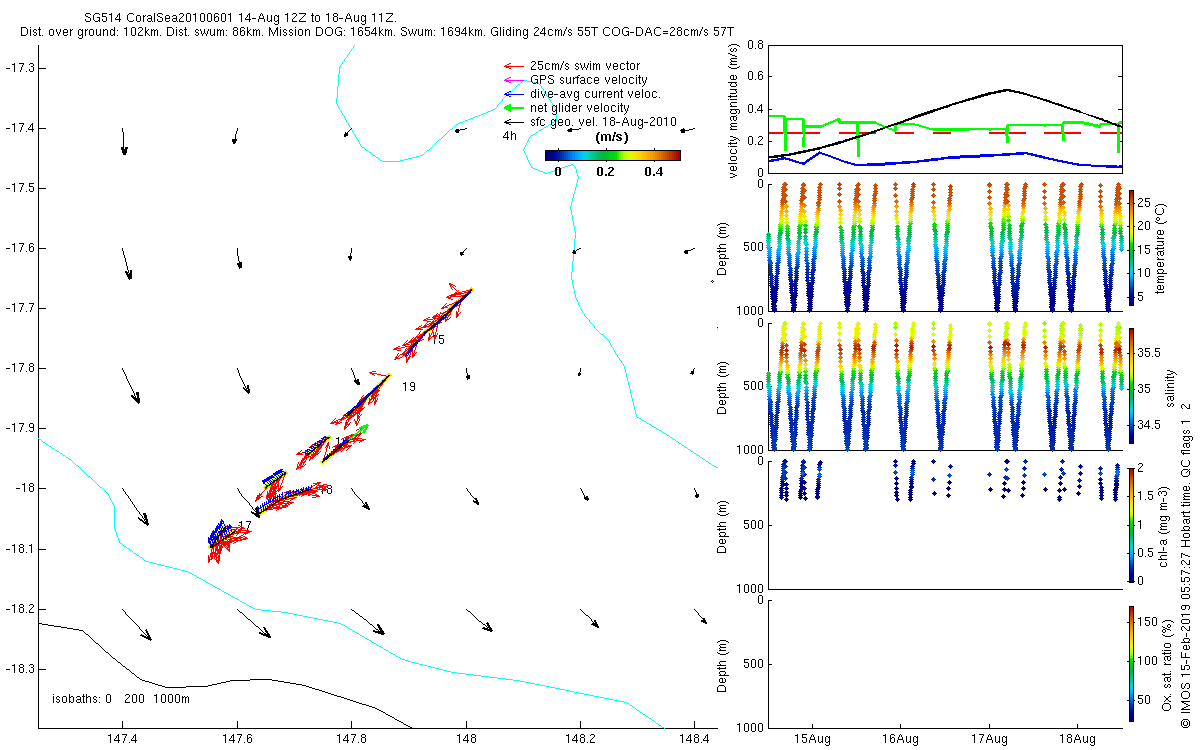Click the dive label 19 on map
Image resolution: width=1200 pixels, height=750 pixels.
(409, 386)
